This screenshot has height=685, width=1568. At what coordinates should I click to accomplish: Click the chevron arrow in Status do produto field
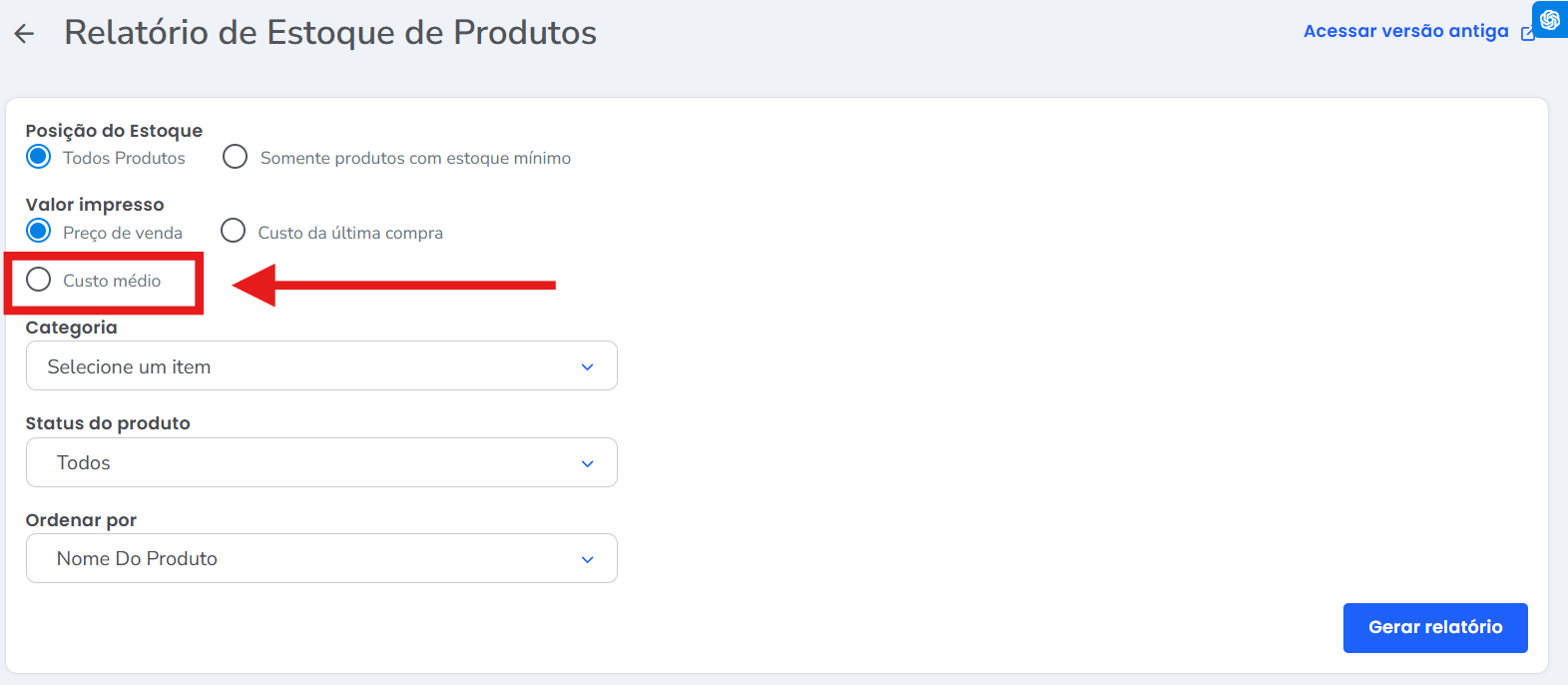(x=587, y=463)
